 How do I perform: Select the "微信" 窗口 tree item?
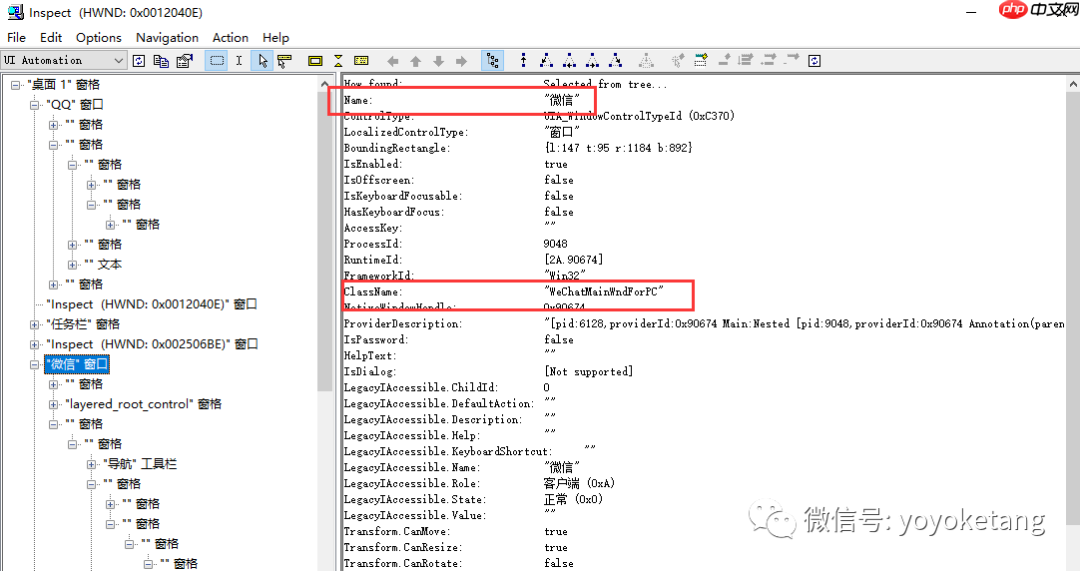coord(77,364)
